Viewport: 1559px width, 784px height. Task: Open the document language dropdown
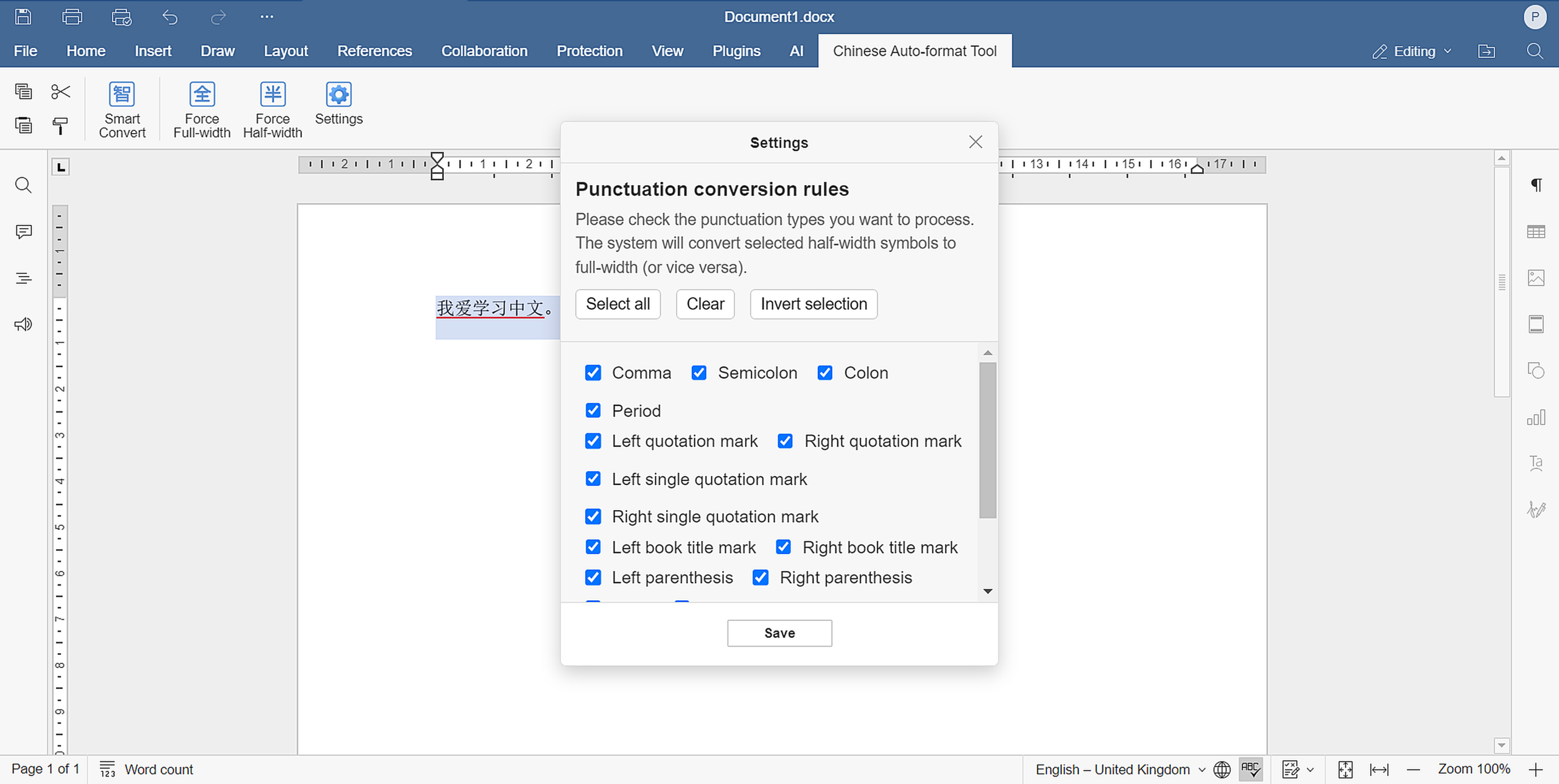pyautogui.click(x=1121, y=769)
